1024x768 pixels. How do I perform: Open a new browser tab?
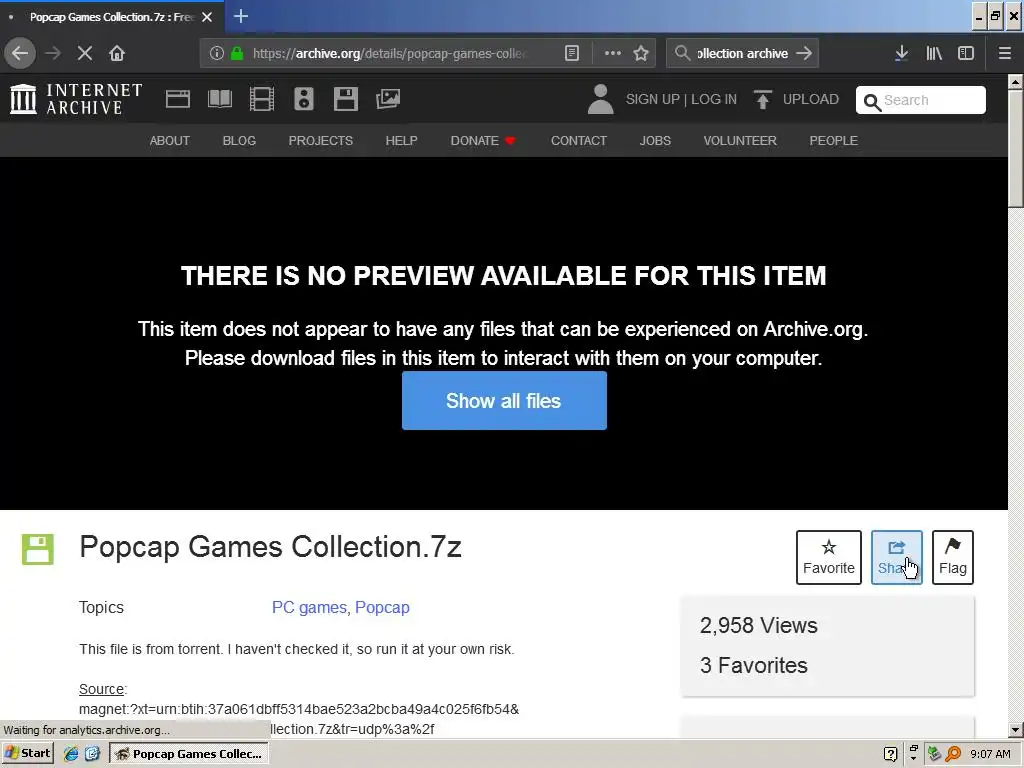240,16
